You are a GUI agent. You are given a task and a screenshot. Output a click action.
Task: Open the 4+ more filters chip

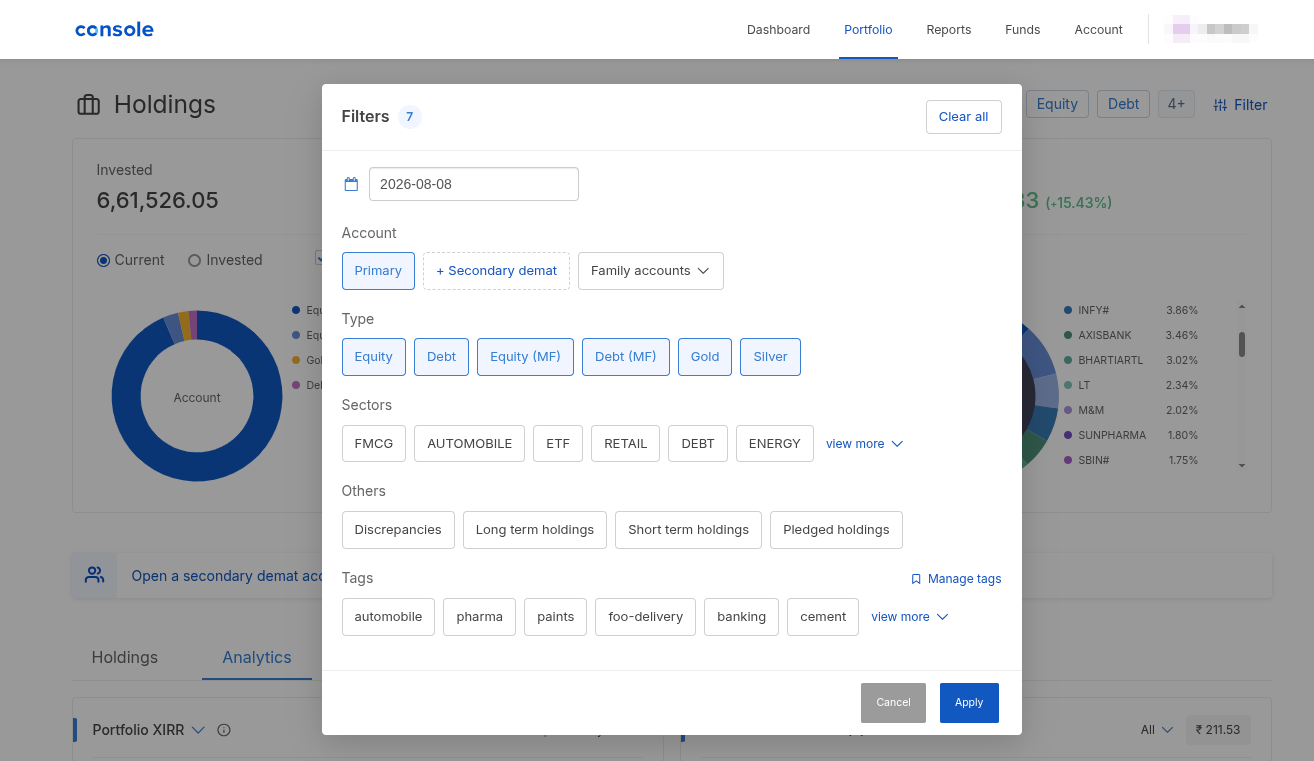(x=1176, y=104)
